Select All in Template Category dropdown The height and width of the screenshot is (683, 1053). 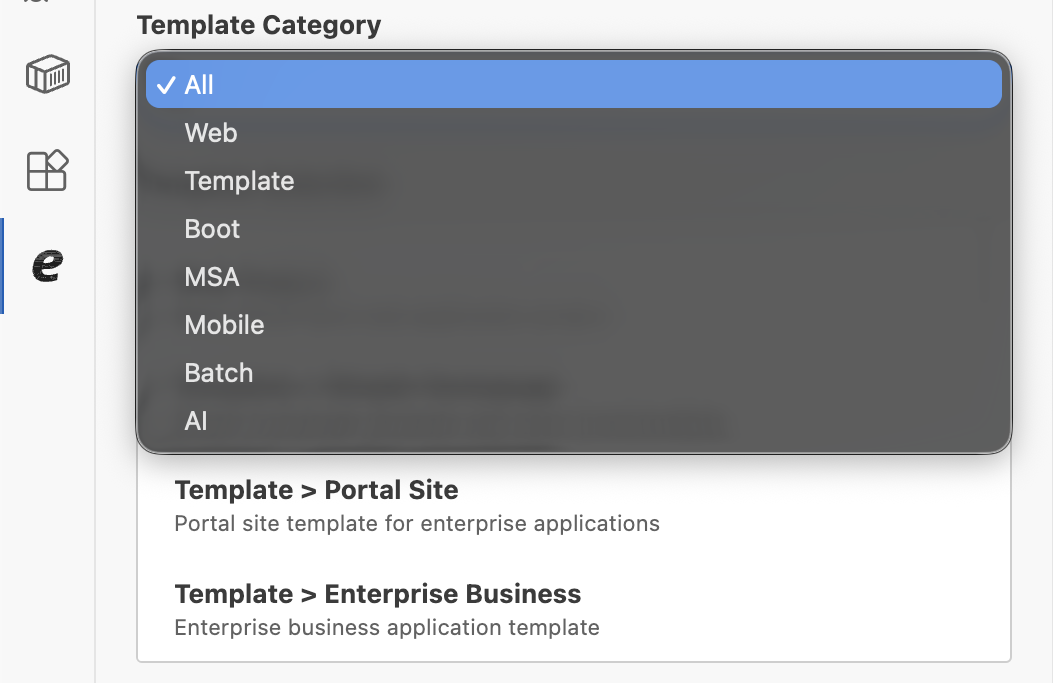pos(199,85)
